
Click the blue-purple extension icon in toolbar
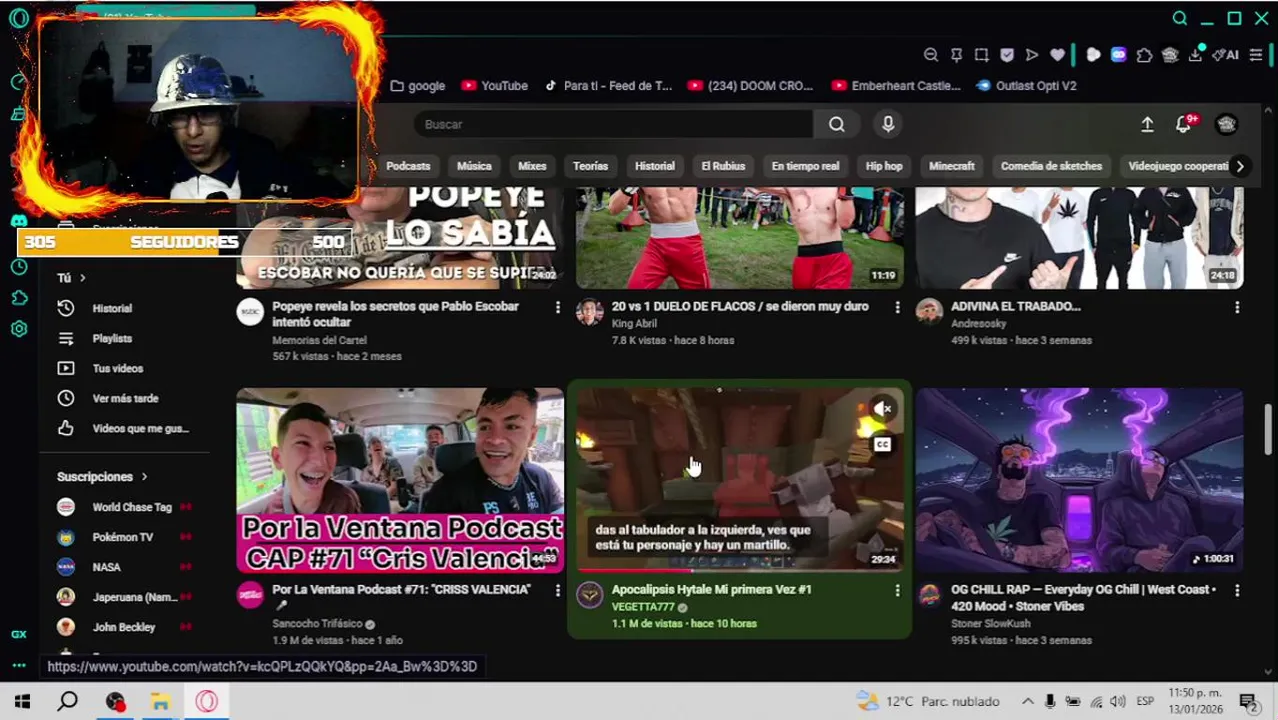[1118, 55]
